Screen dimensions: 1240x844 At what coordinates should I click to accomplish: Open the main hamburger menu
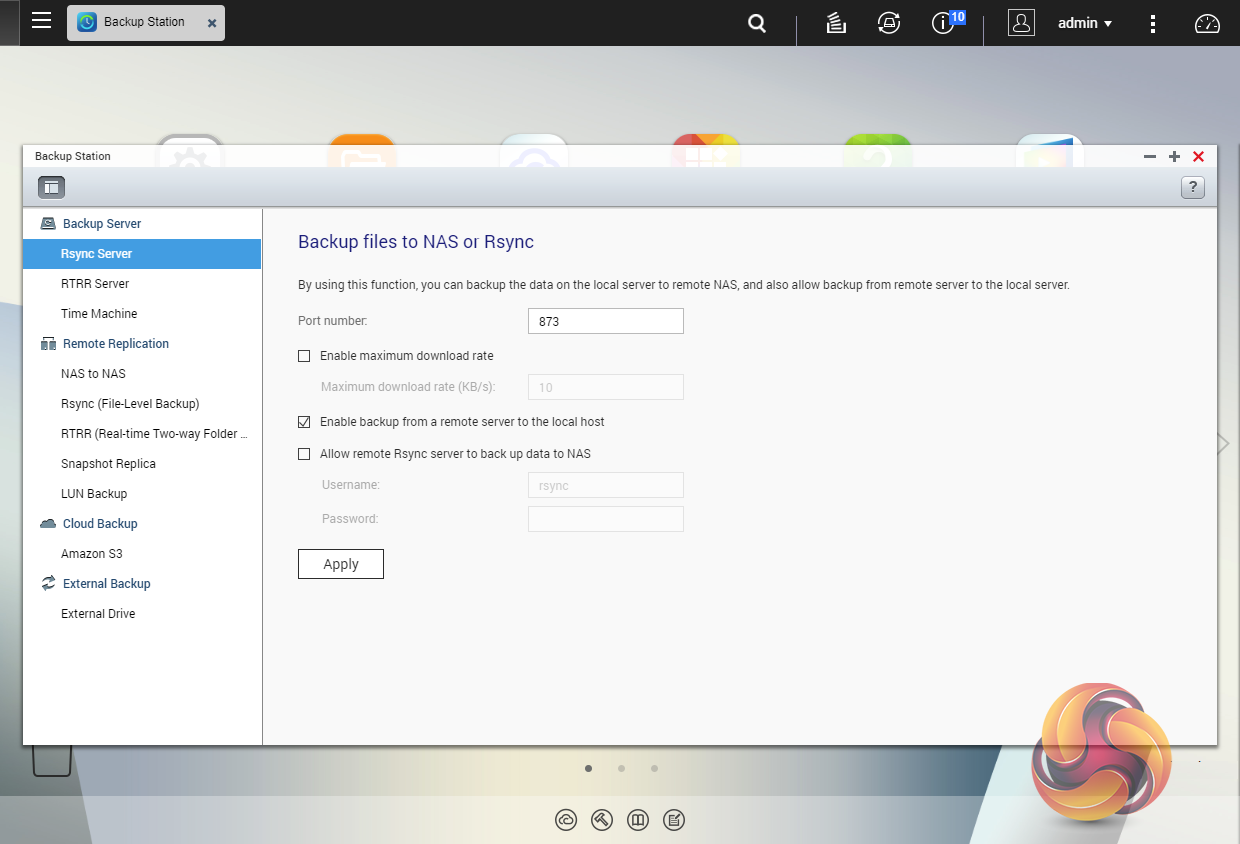[x=41, y=20]
